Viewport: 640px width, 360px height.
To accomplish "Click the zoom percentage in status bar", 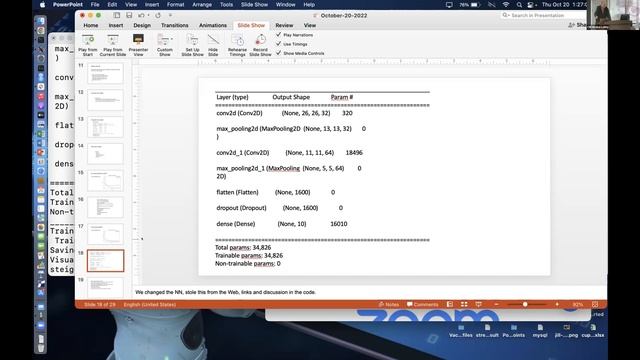I will click(578, 304).
